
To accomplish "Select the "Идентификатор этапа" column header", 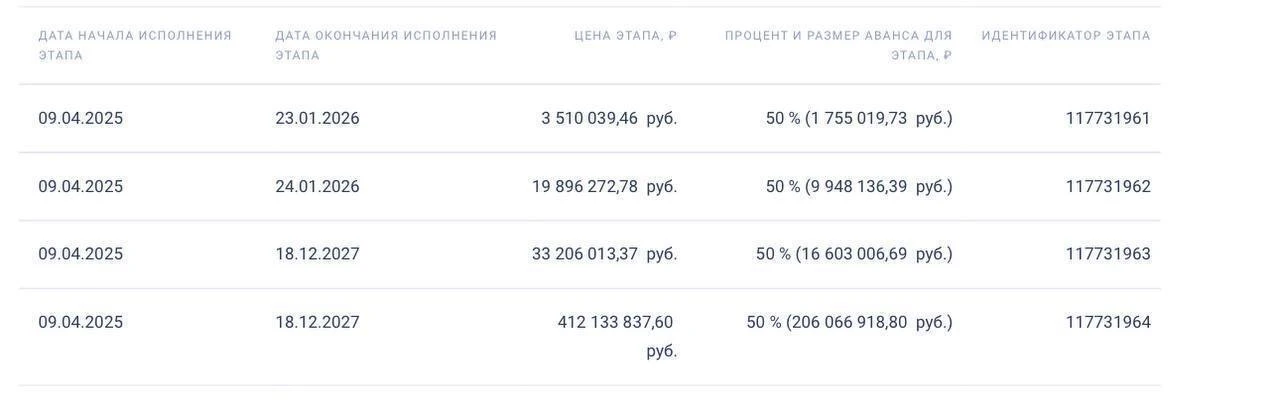I will pyautogui.click(x=1065, y=36).
